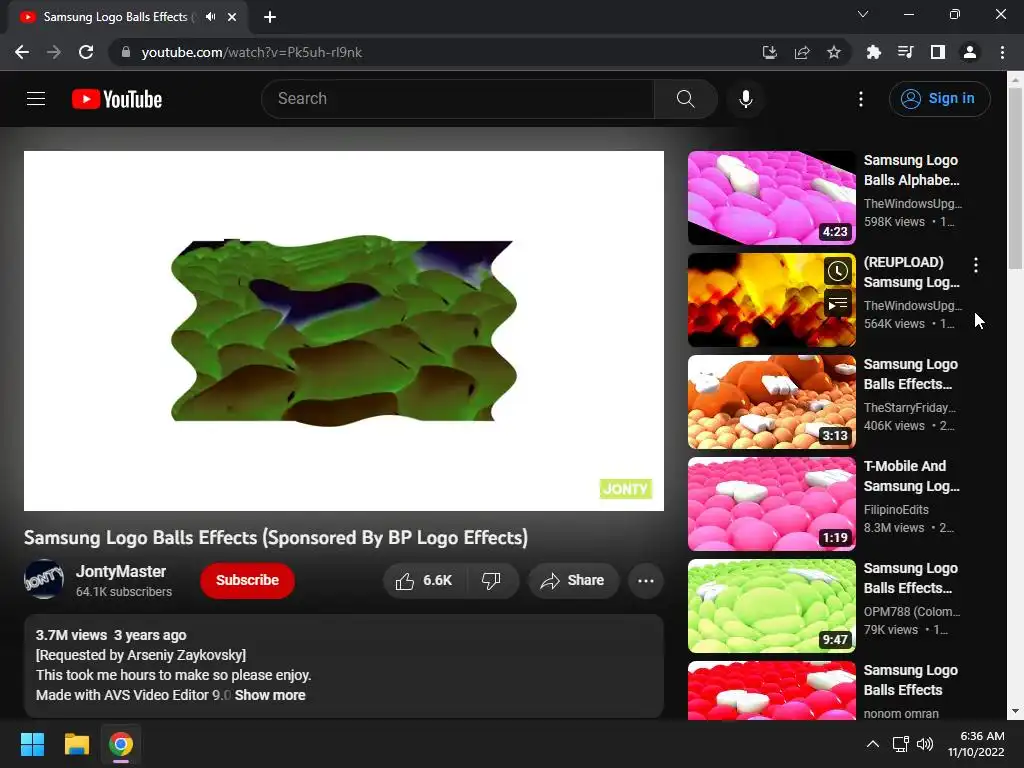Add REUPLOAD video to Watch later
The image size is (1024, 768).
[837, 271]
